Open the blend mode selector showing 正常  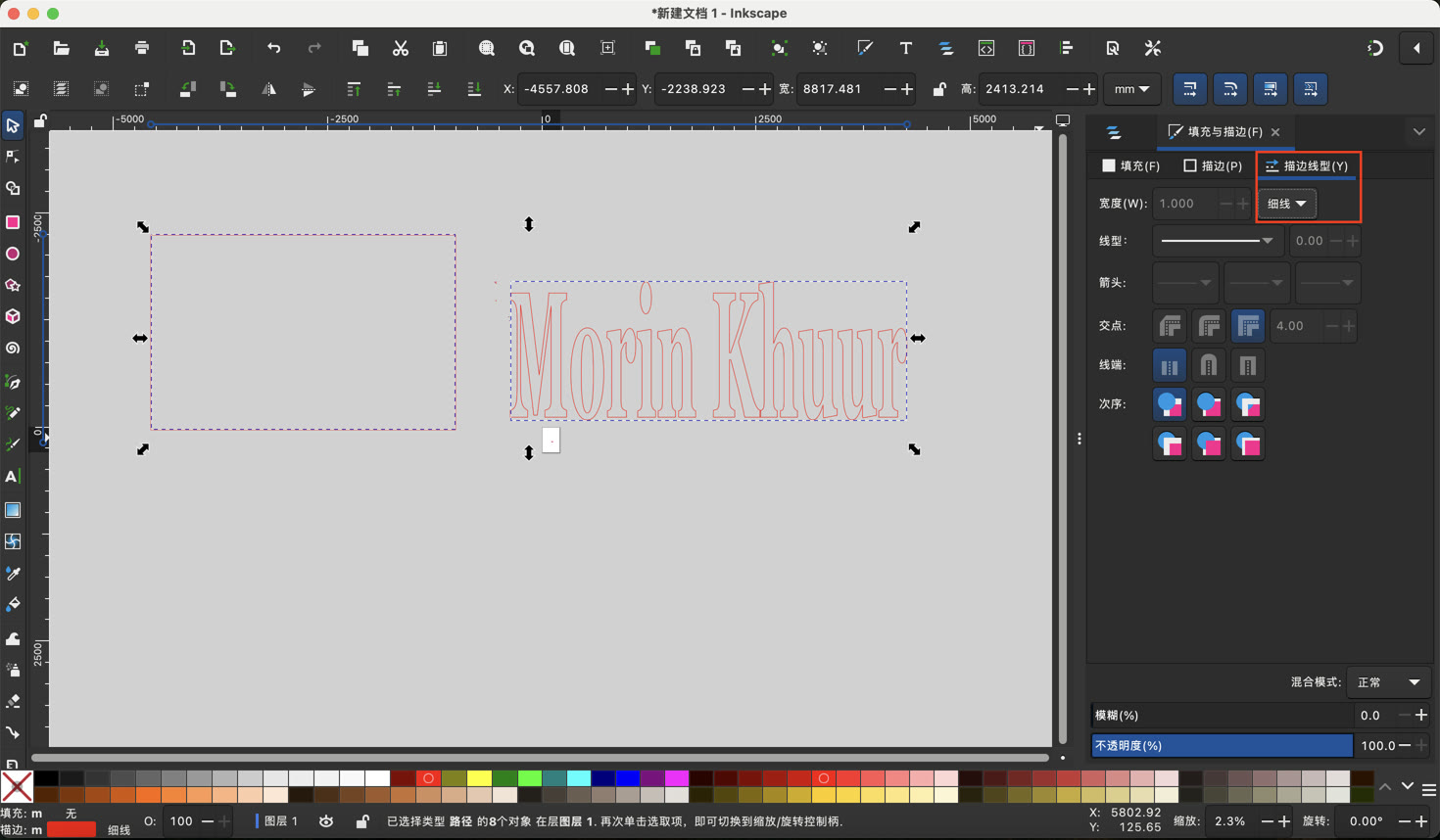1389,682
